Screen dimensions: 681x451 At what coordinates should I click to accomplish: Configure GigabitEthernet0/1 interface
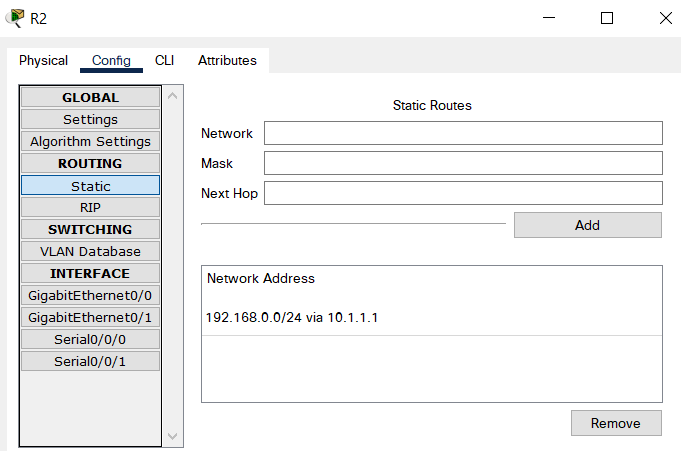[x=90, y=317]
